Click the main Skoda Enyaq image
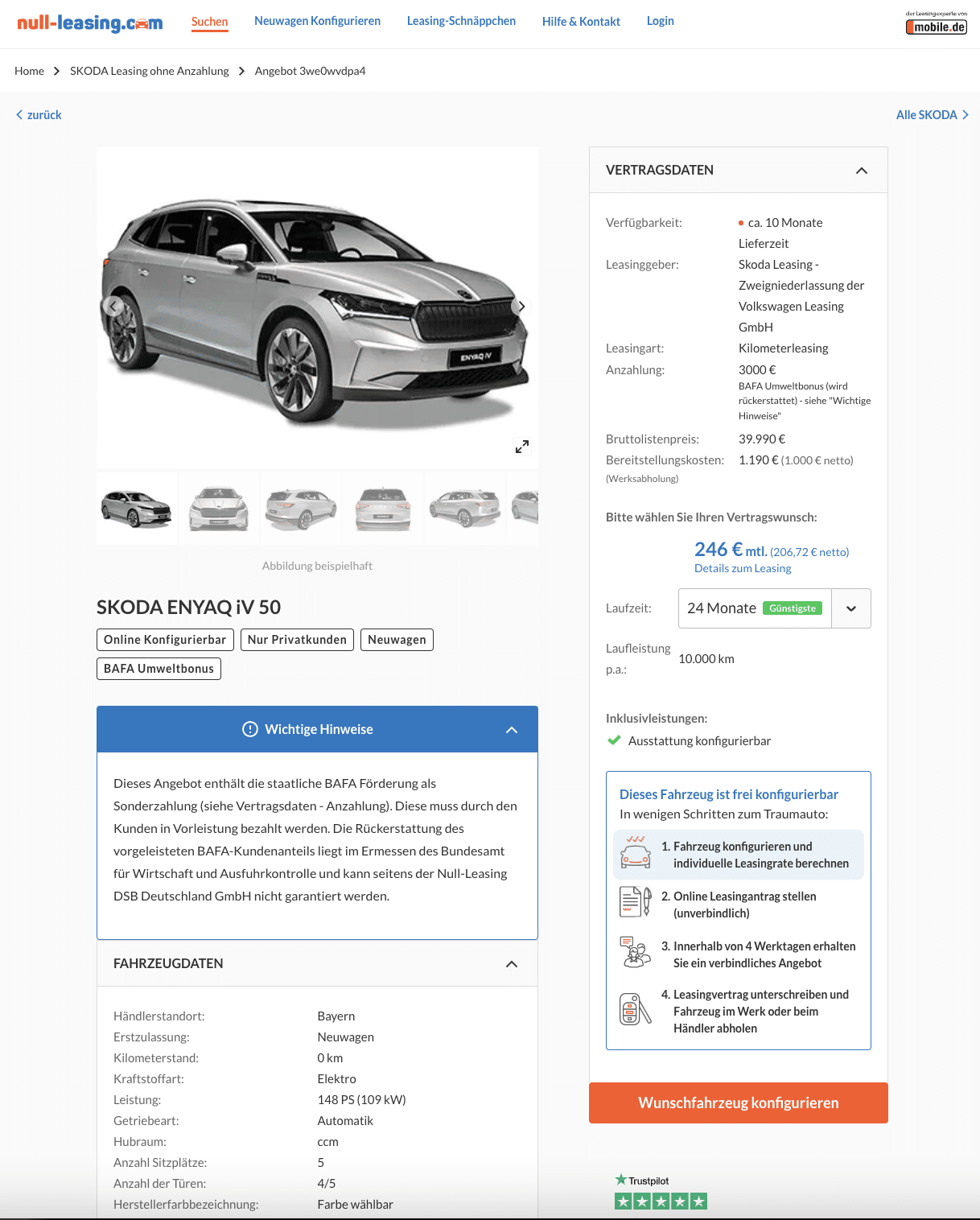The height and width of the screenshot is (1220, 980). [317, 306]
